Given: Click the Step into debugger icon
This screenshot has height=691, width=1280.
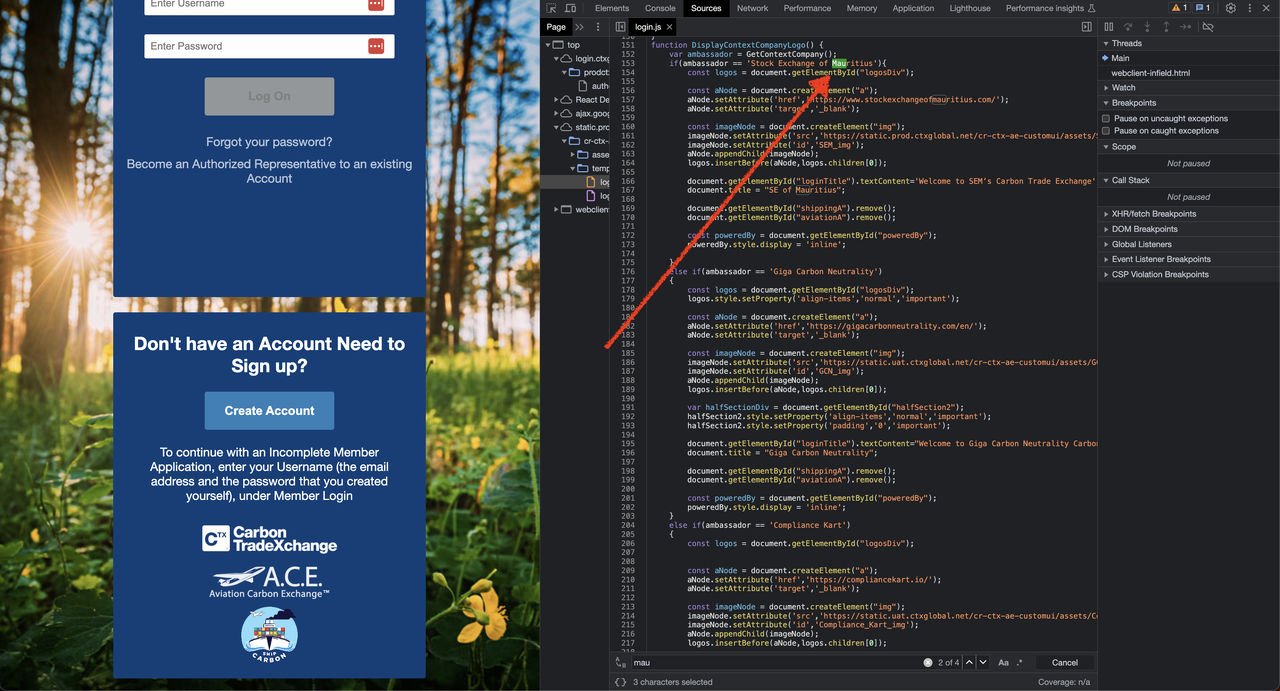Looking at the screenshot, I should (x=1147, y=27).
